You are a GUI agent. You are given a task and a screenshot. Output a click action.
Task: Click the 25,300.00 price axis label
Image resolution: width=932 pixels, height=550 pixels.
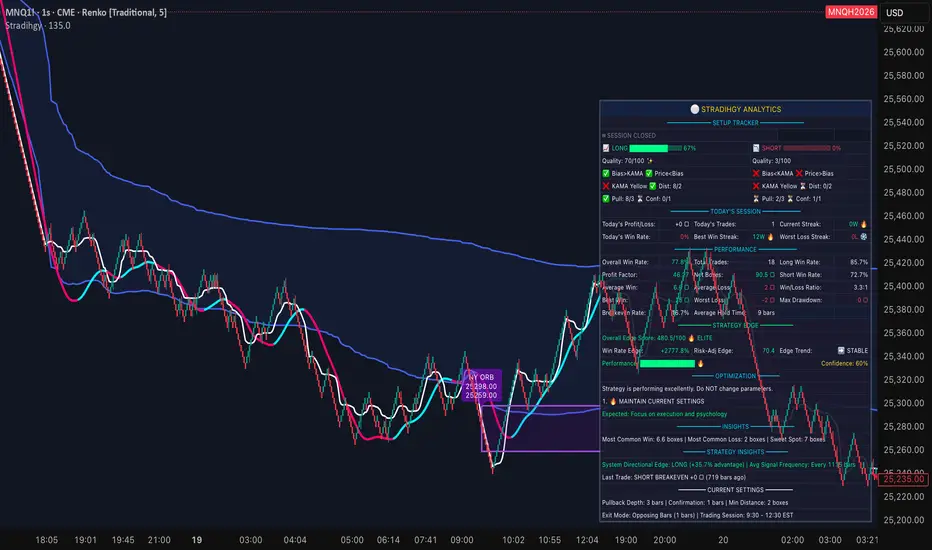point(903,403)
